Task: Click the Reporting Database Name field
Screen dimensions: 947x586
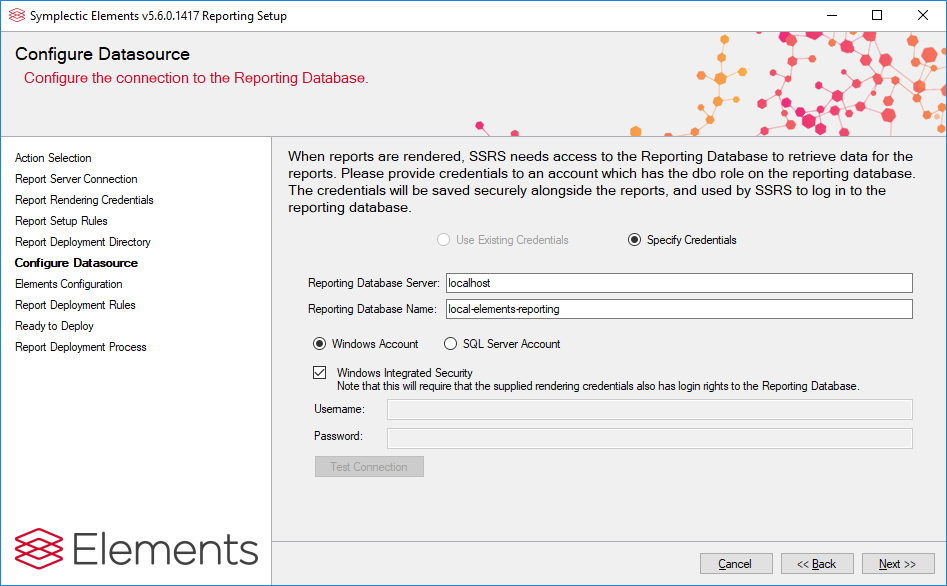Action: point(679,309)
